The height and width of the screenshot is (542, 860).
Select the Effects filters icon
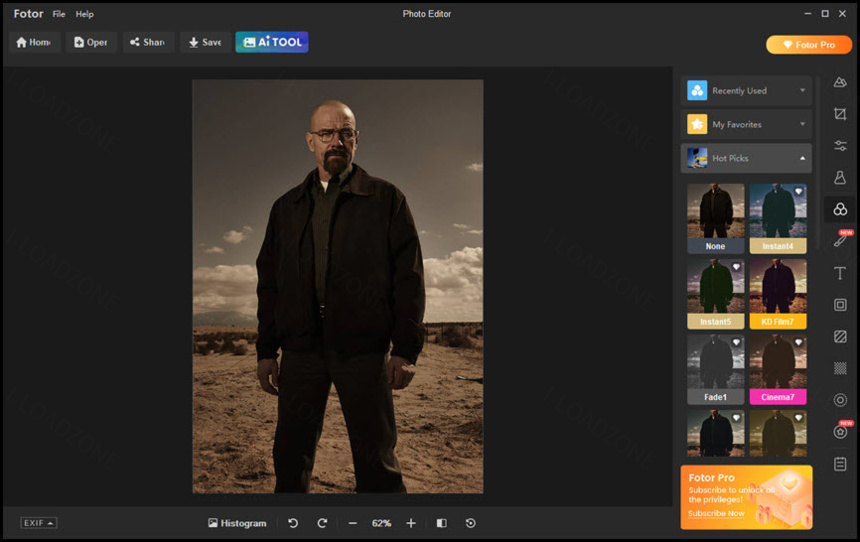tap(840, 209)
